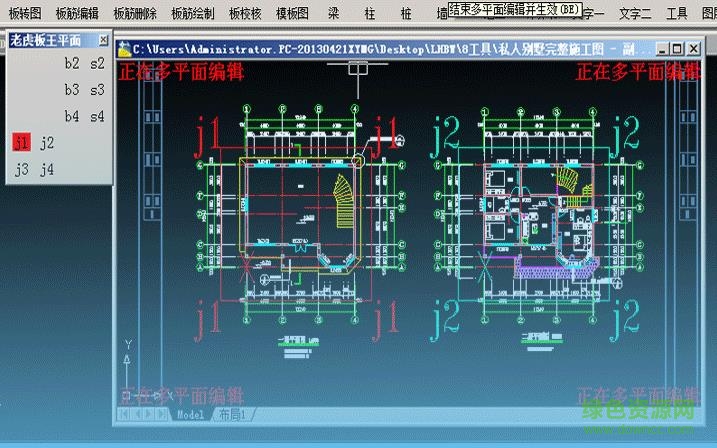Open the 板筋编辑 menu
Viewport: 717px width, 448px height.
point(77,13)
